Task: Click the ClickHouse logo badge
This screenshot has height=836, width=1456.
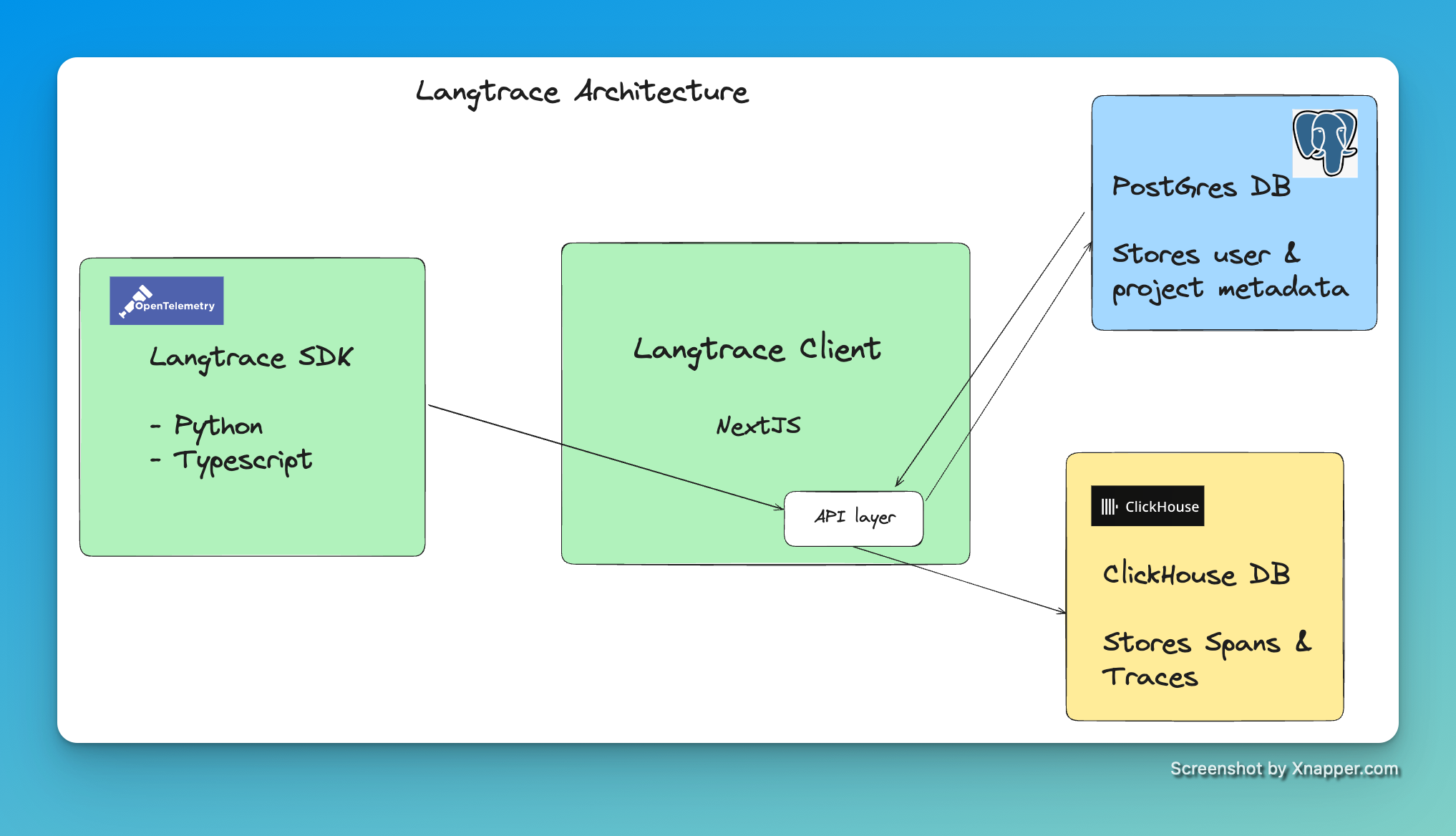Action: pyautogui.click(x=1147, y=506)
